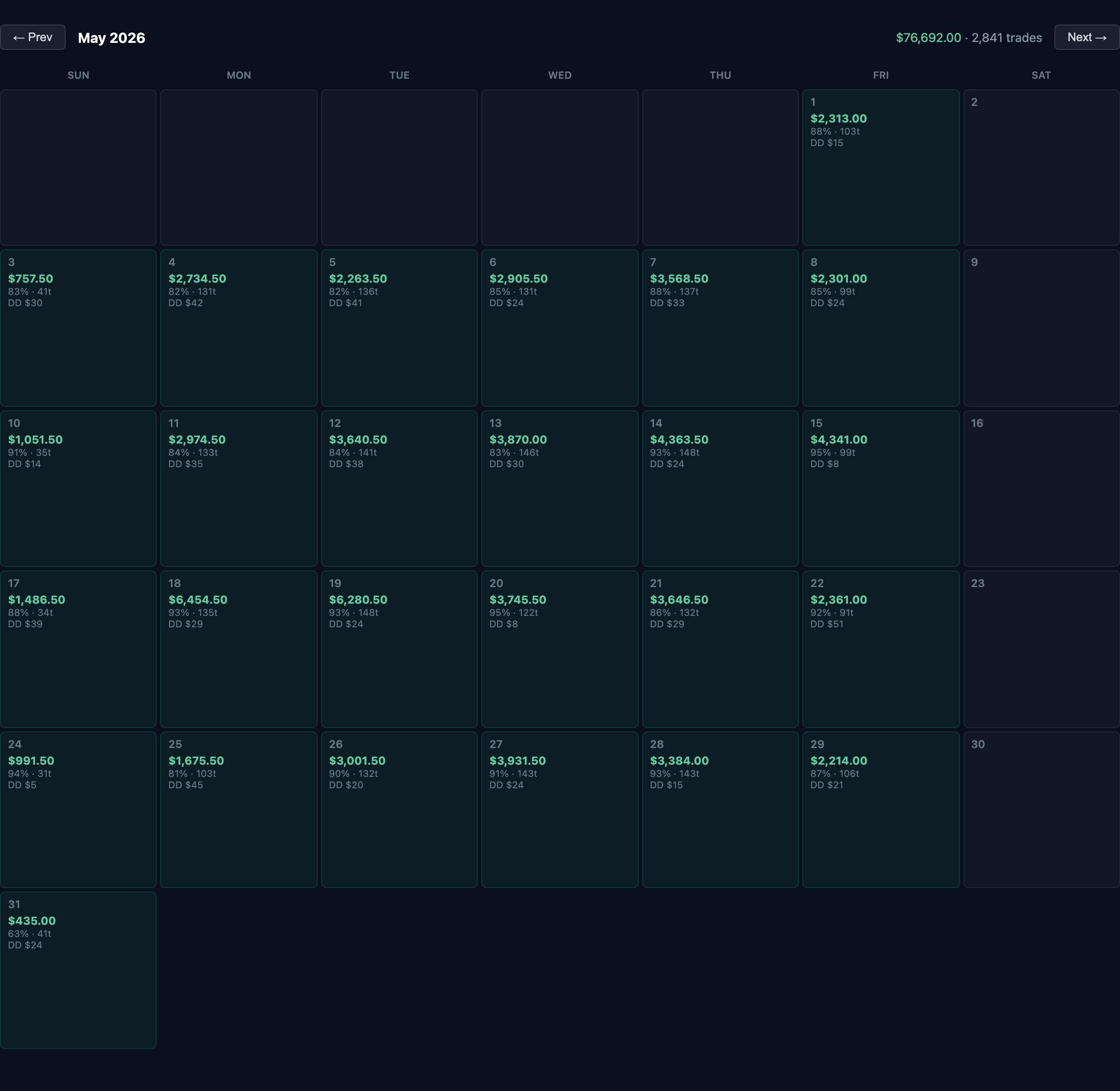The width and height of the screenshot is (1120, 1091).
Task: Click "DD $42" drawdown on May 4
Action: point(185,303)
